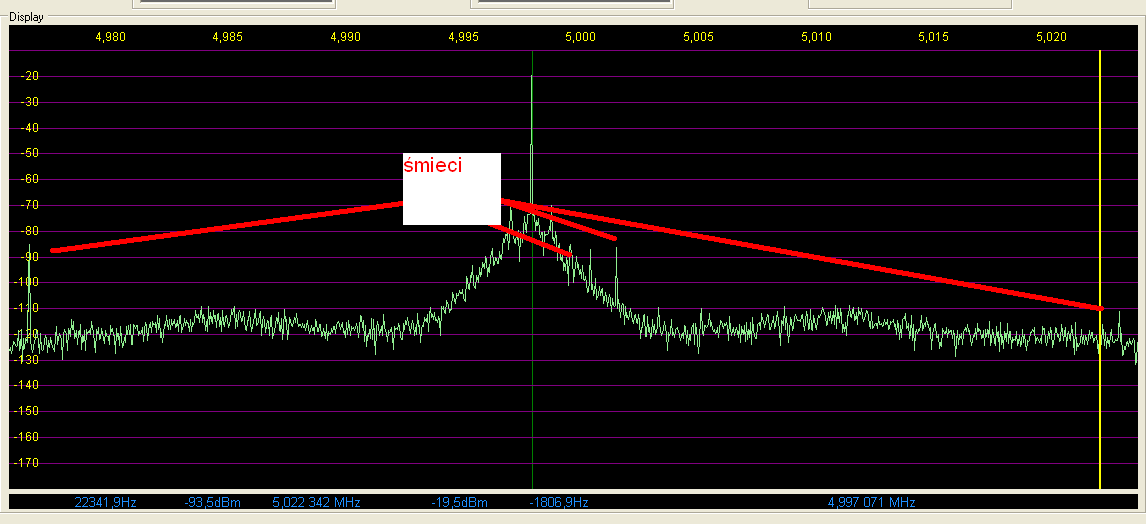This screenshot has height=524, width=1146.
Task: Click the green vertical center frequency line
Action: click(532, 420)
